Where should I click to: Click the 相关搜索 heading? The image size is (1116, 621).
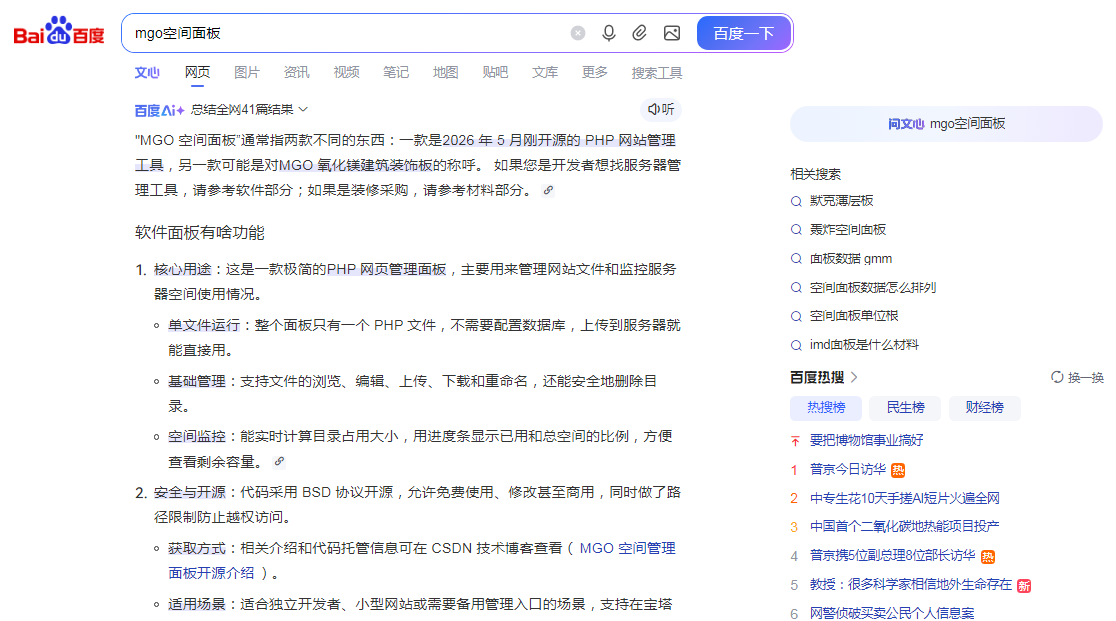[x=816, y=174]
